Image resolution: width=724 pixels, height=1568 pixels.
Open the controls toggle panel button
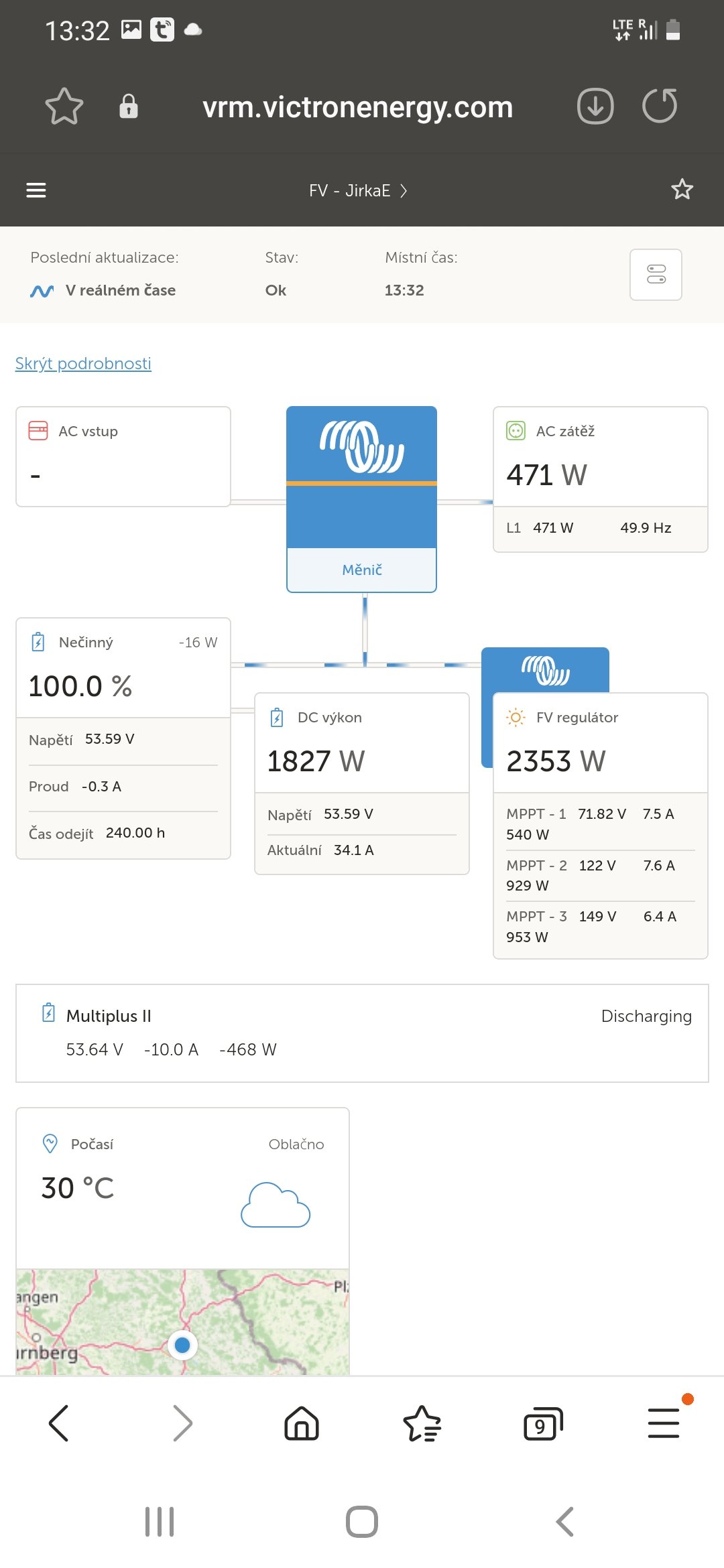point(656,275)
